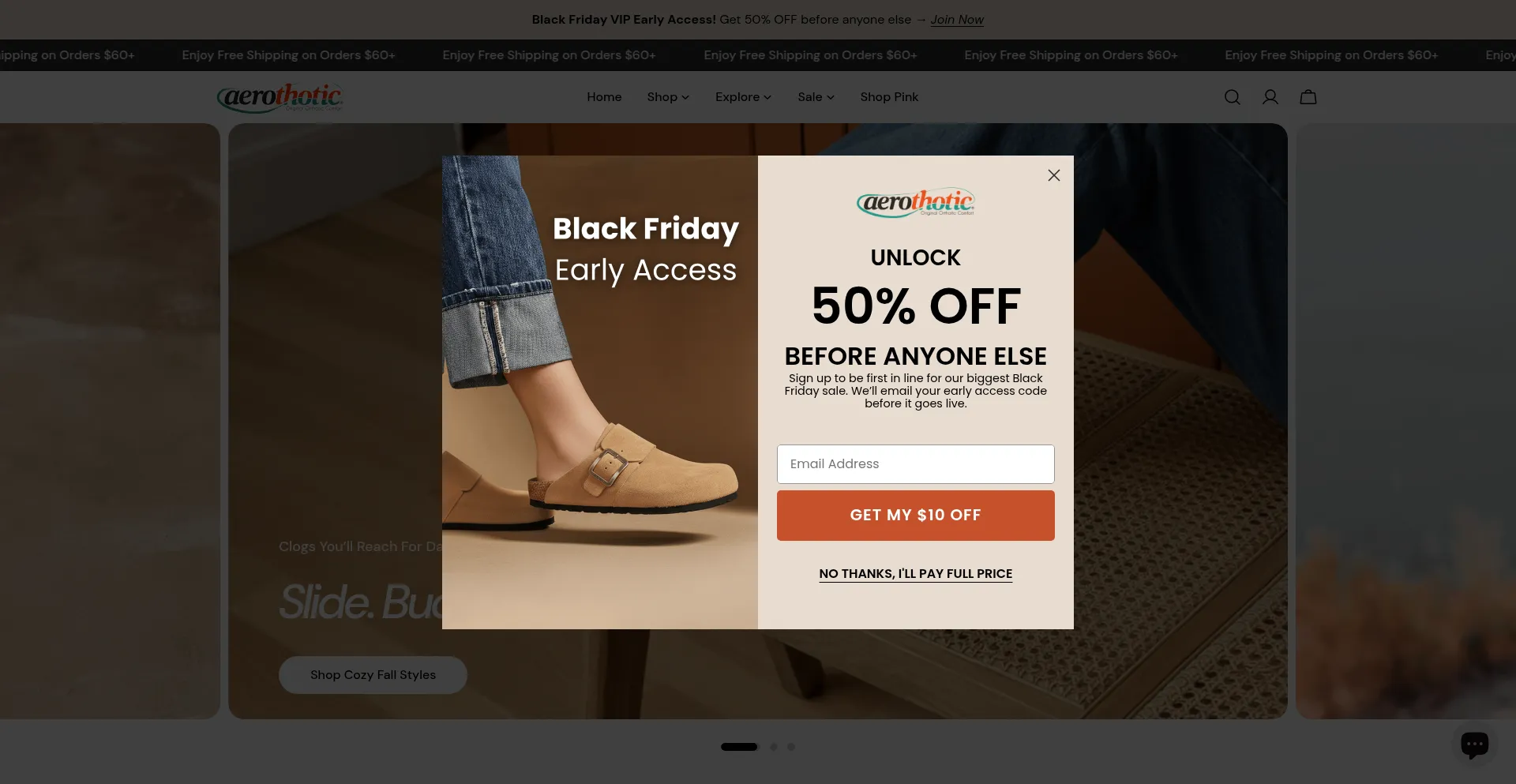Select the third carousel slide dot
The width and height of the screenshot is (1516, 784).
click(x=791, y=747)
